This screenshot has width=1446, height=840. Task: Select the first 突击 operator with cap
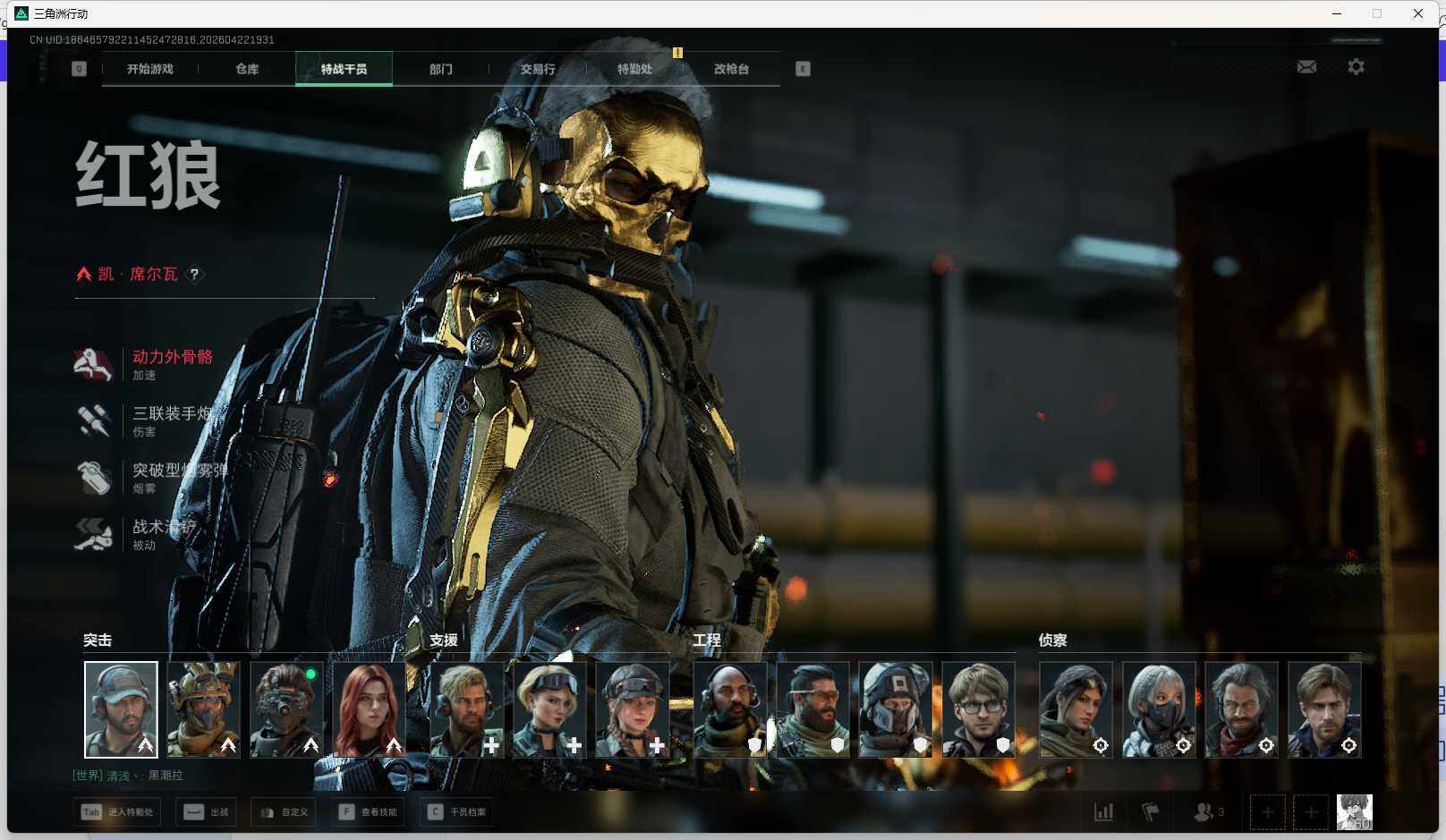coord(121,709)
